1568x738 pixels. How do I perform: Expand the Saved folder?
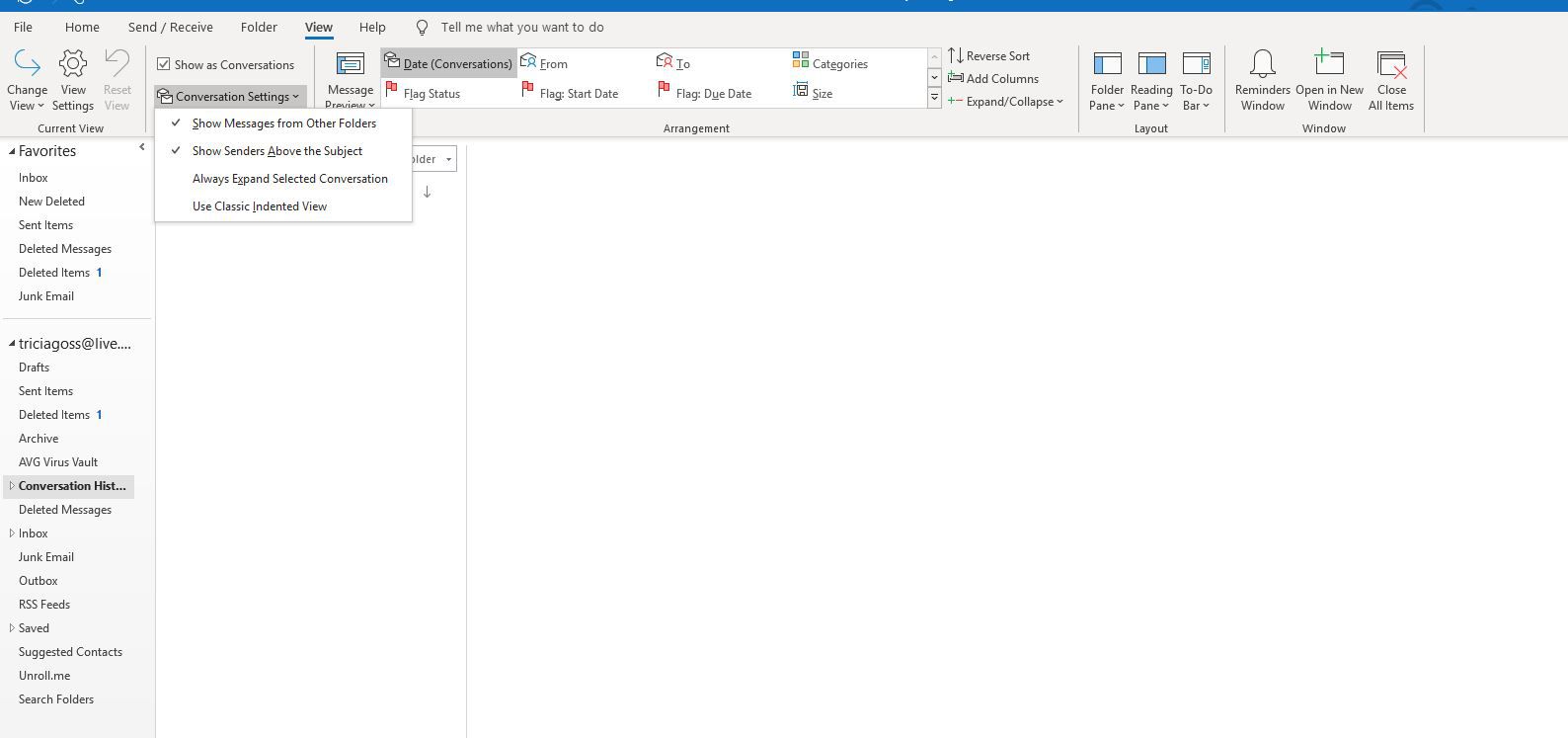pyautogui.click(x=12, y=628)
